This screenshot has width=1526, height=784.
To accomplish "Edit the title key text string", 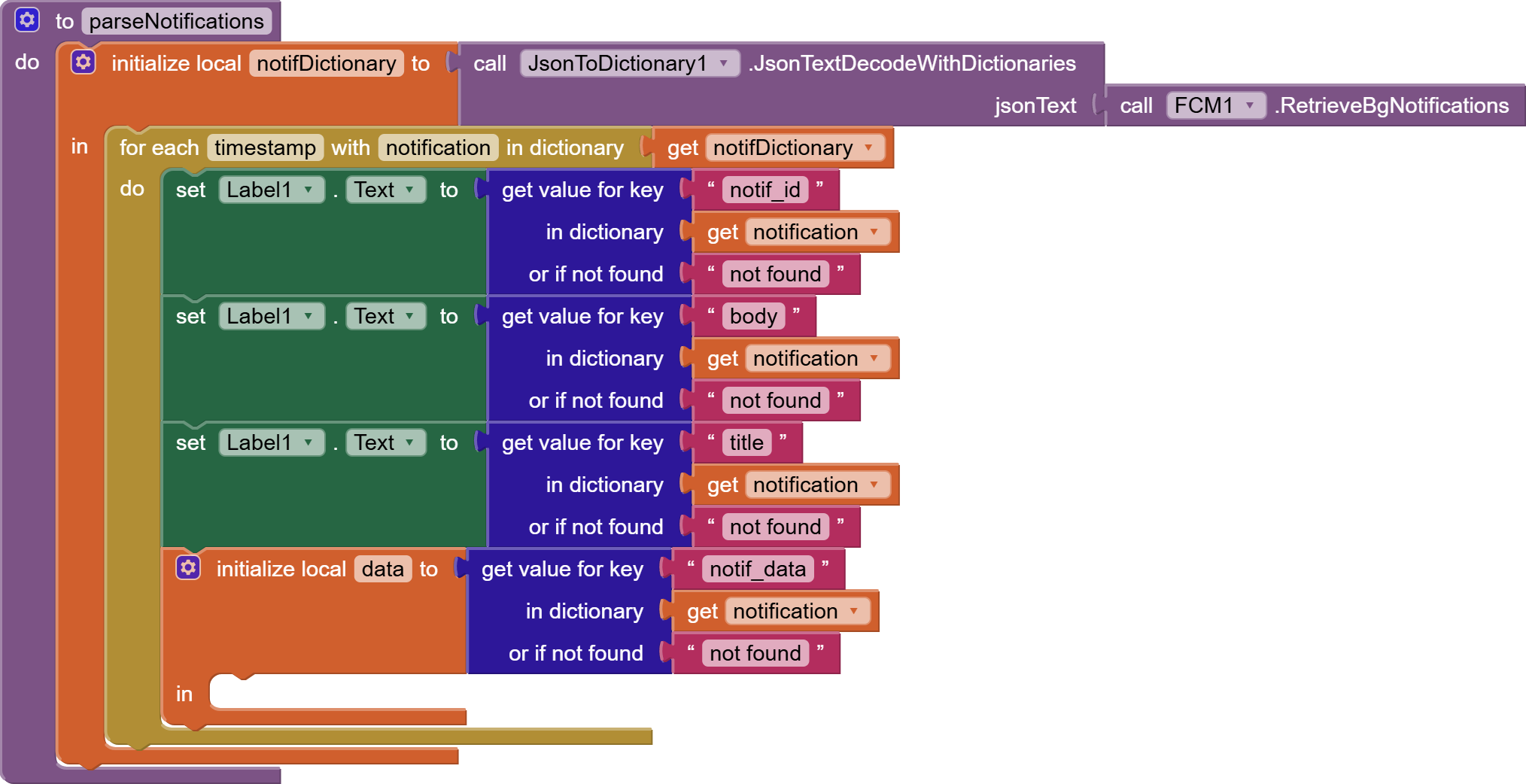I will [x=746, y=442].
